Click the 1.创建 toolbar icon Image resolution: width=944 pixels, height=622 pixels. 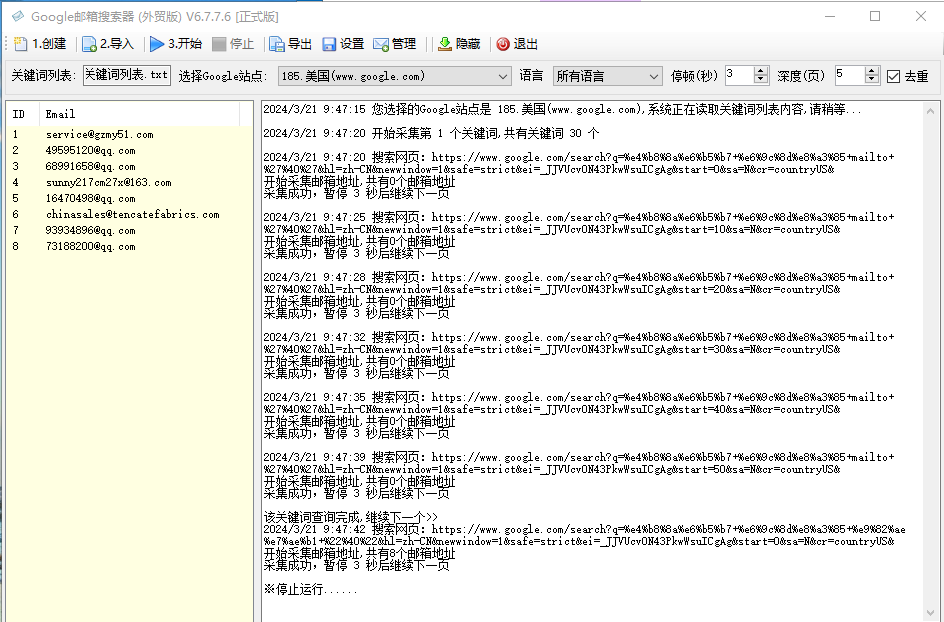(x=20, y=44)
